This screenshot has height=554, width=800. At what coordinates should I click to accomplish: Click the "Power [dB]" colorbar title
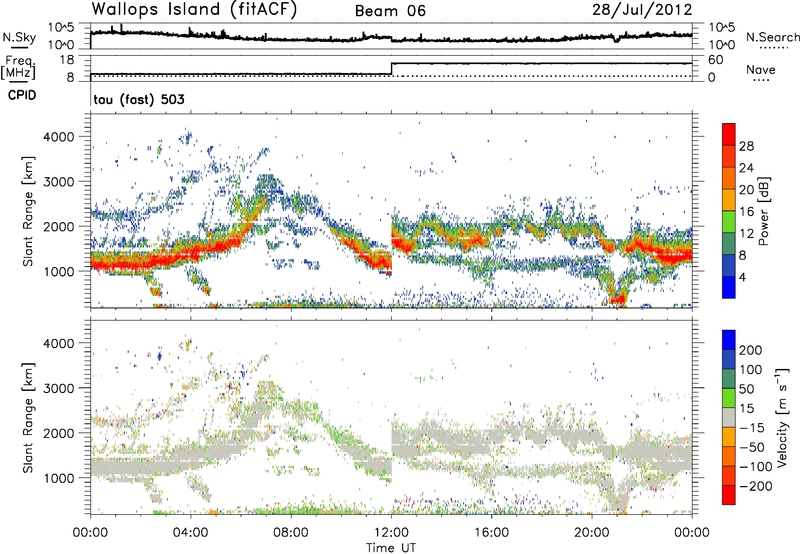point(763,211)
